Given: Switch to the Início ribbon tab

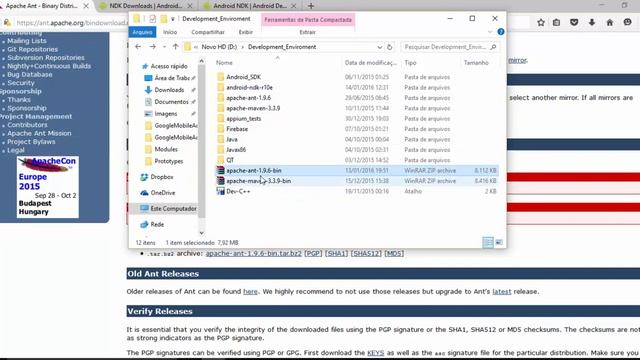Looking at the screenshot, I should (170, 32).
